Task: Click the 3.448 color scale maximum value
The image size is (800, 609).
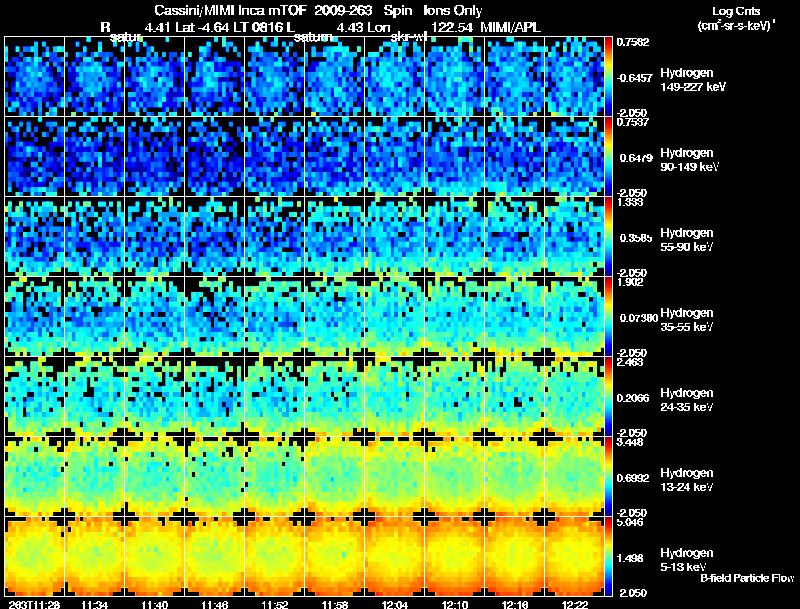Action: (630, 442)
